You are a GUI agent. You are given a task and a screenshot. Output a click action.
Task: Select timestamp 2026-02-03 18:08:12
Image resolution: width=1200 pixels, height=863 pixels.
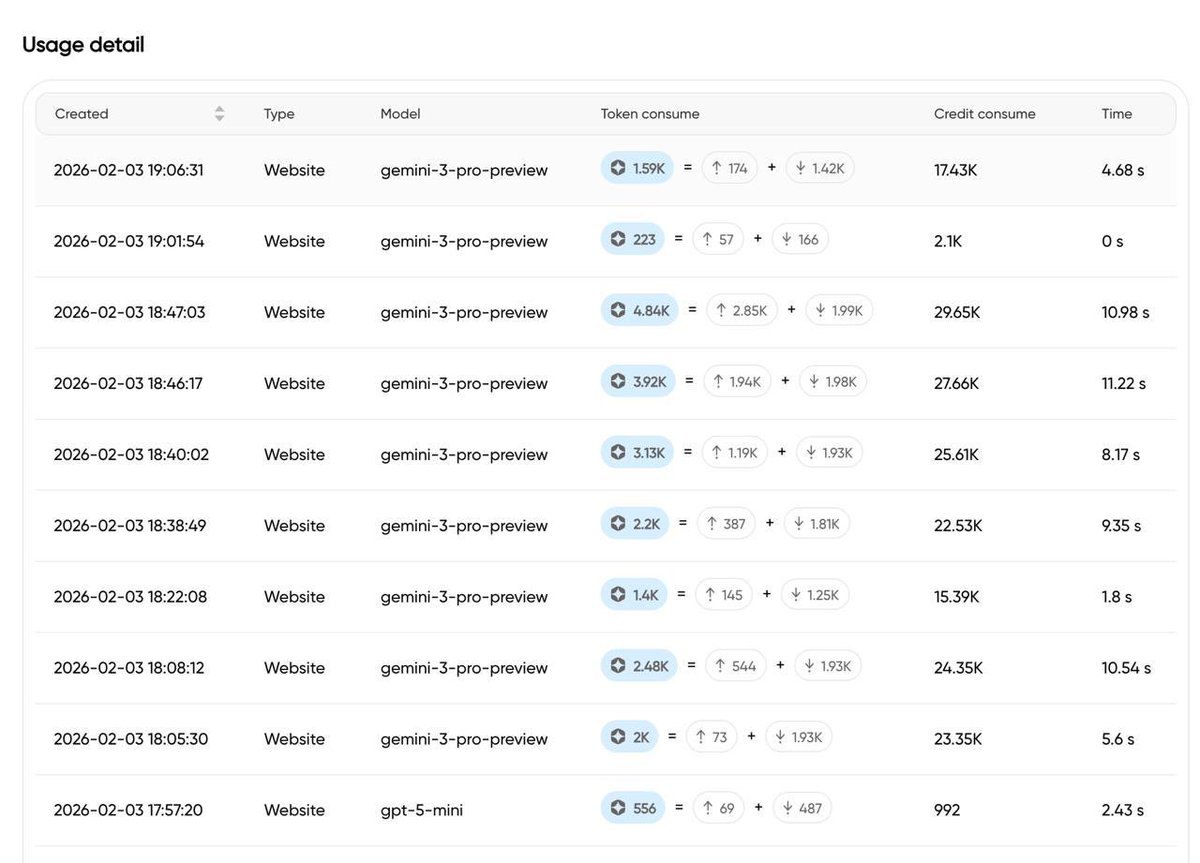coord(129,667)
